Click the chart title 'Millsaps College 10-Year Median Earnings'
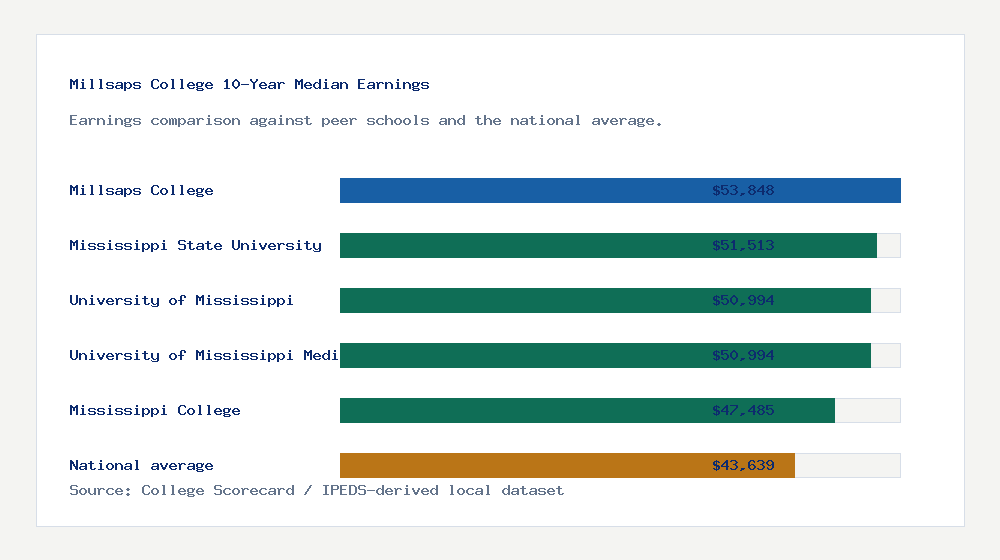1000x560 pixels. coord(249,84)
